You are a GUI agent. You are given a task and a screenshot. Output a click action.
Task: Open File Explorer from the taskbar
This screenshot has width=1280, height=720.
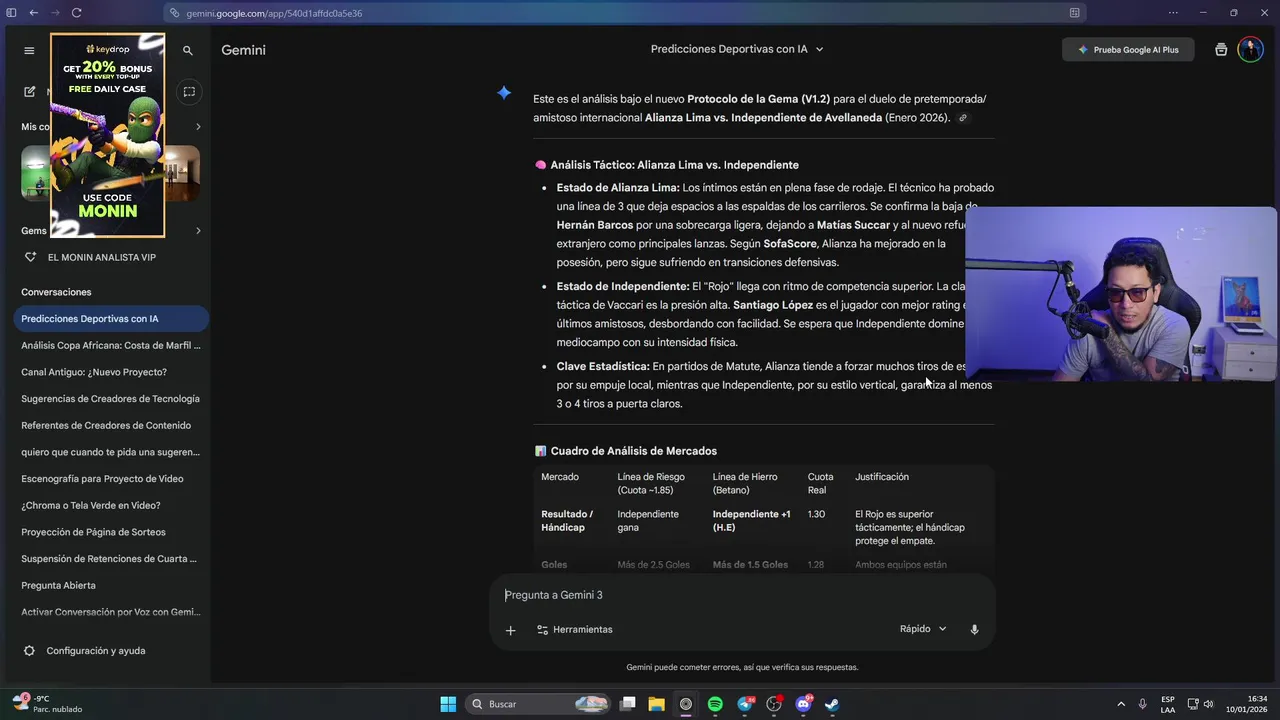(x=657, y=704)
